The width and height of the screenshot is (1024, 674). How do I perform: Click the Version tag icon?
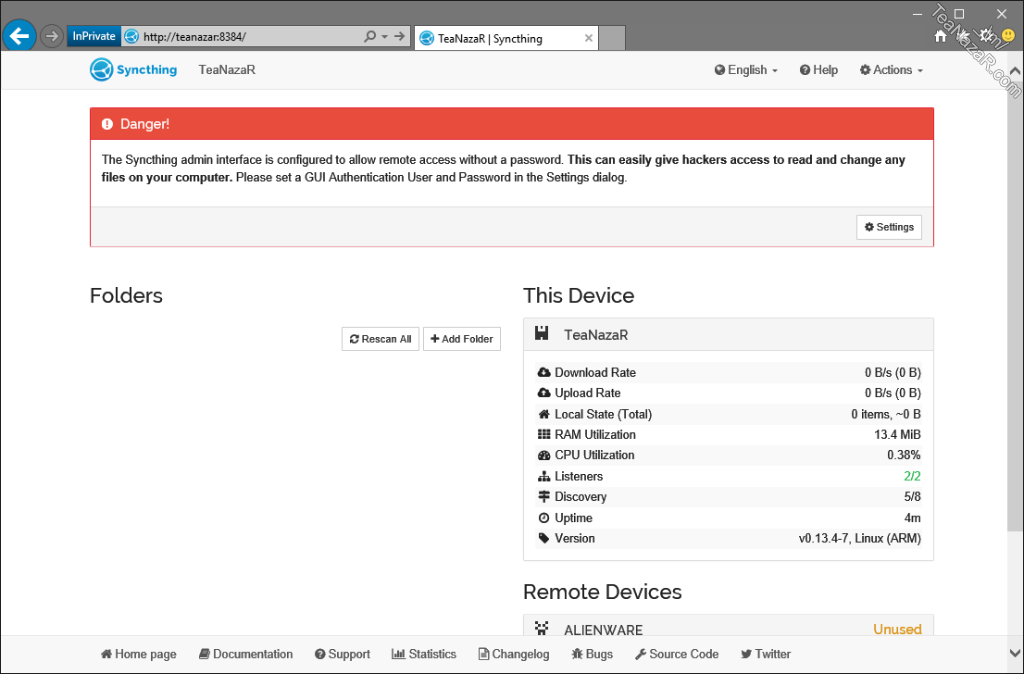(x=543, y=538)
